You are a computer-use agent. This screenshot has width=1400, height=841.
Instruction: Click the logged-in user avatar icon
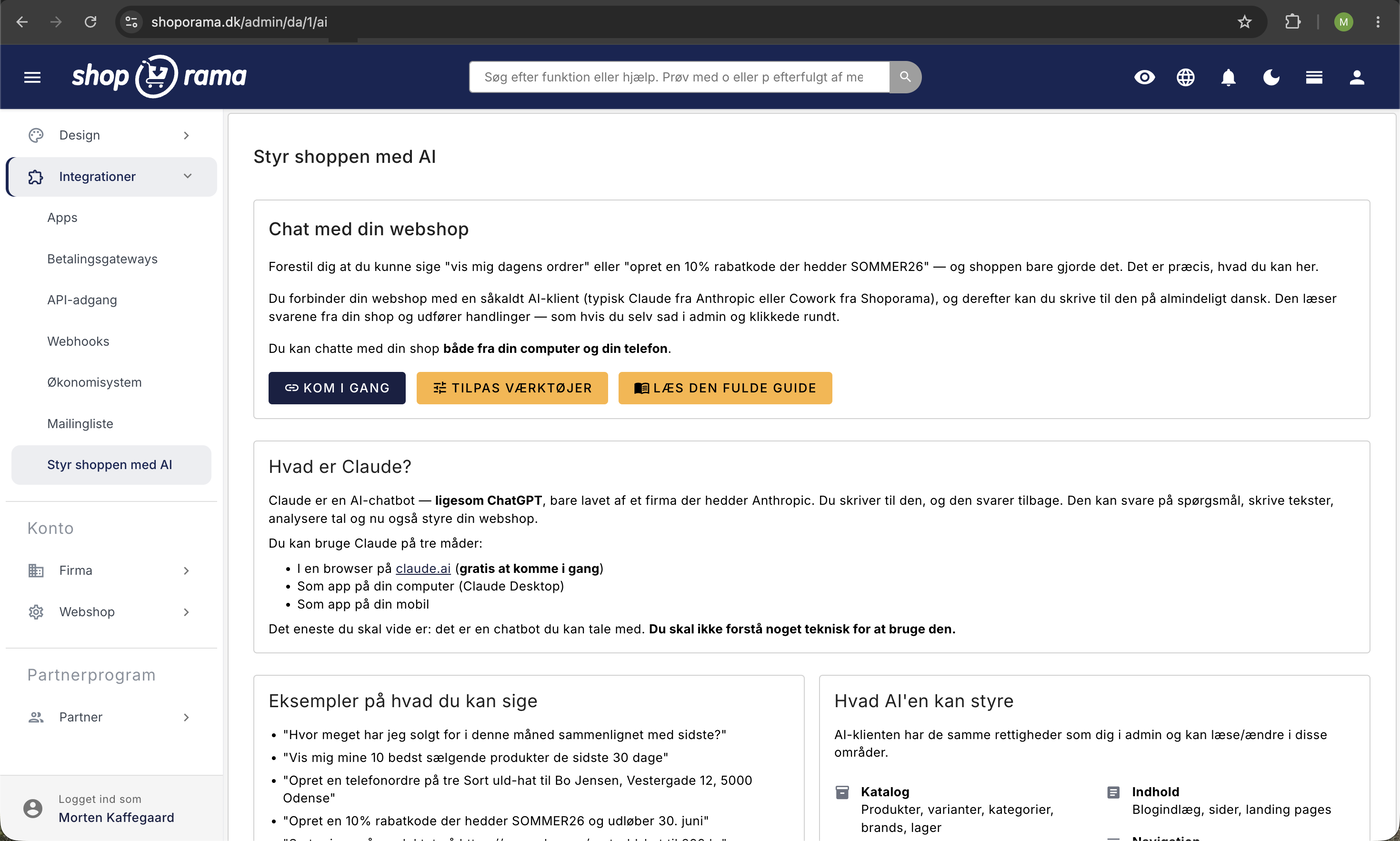33,808
